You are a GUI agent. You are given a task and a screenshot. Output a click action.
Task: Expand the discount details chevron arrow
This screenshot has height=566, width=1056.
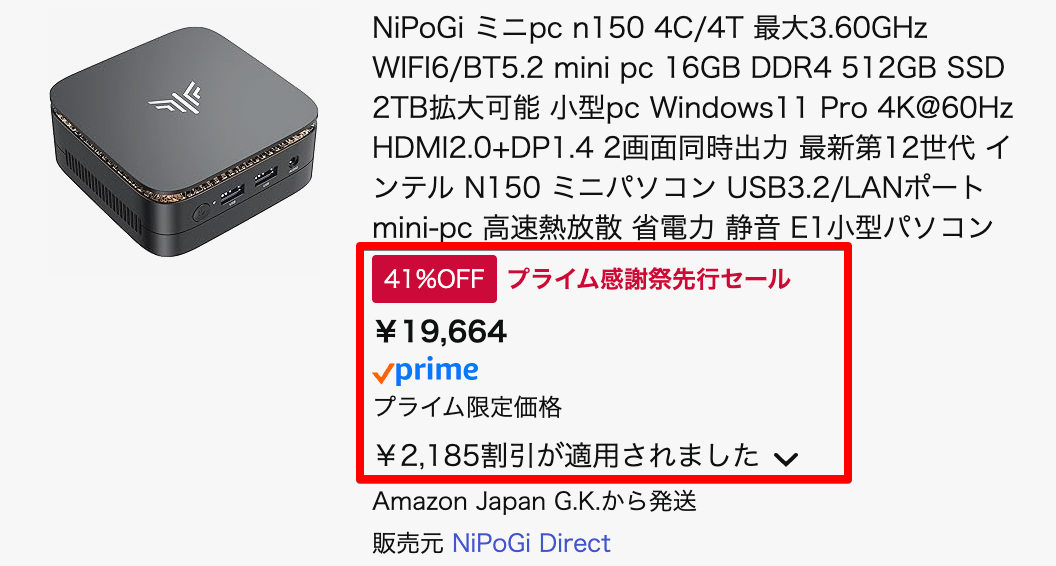click(786, 459)
